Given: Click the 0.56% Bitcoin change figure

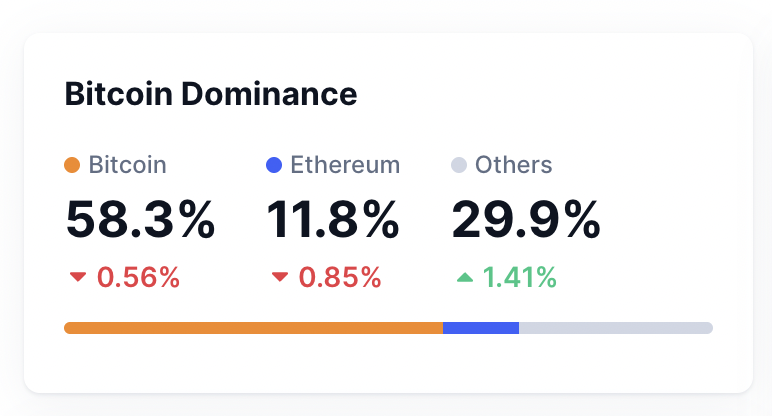Looking at the screenshot, I should point(138,277).
